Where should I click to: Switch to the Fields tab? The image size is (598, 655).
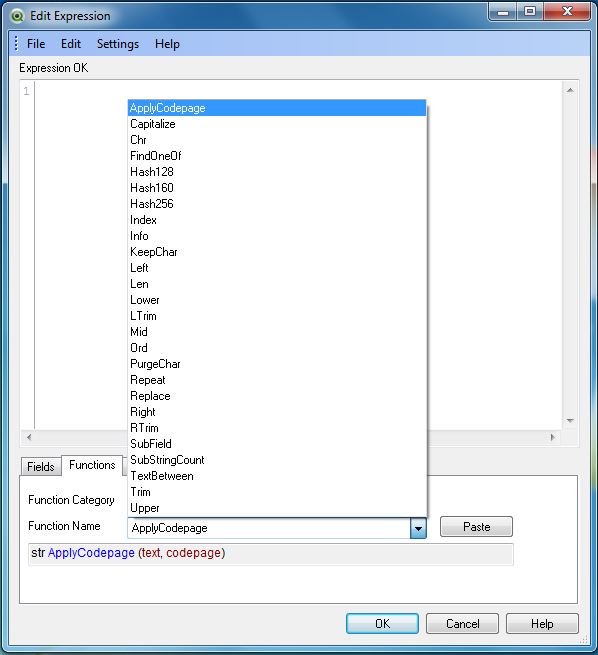41,466
